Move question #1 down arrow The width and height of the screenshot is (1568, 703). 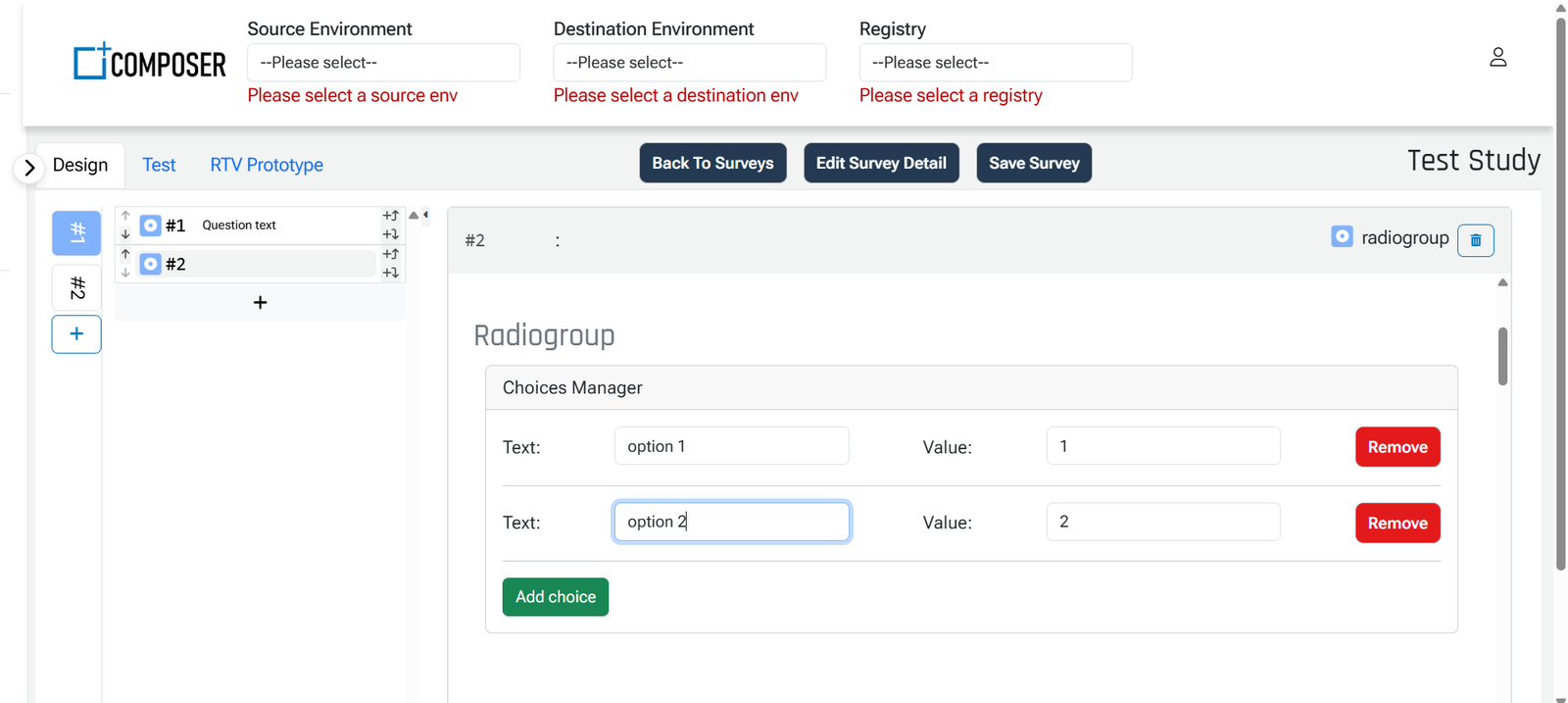coord(125,234)
